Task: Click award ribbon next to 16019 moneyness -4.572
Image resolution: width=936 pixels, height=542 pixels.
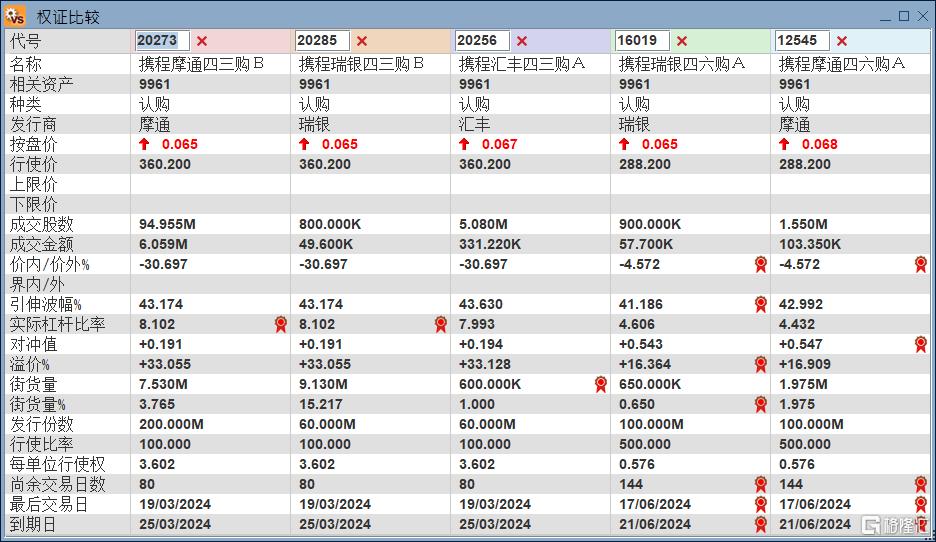Action: (x=760, y=264)
